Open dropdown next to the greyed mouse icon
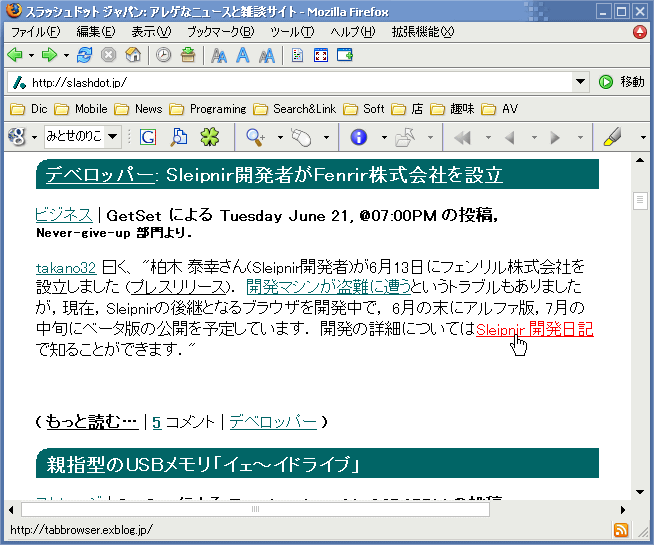Viewport: 654px width, 545px height. click(327, 137)
